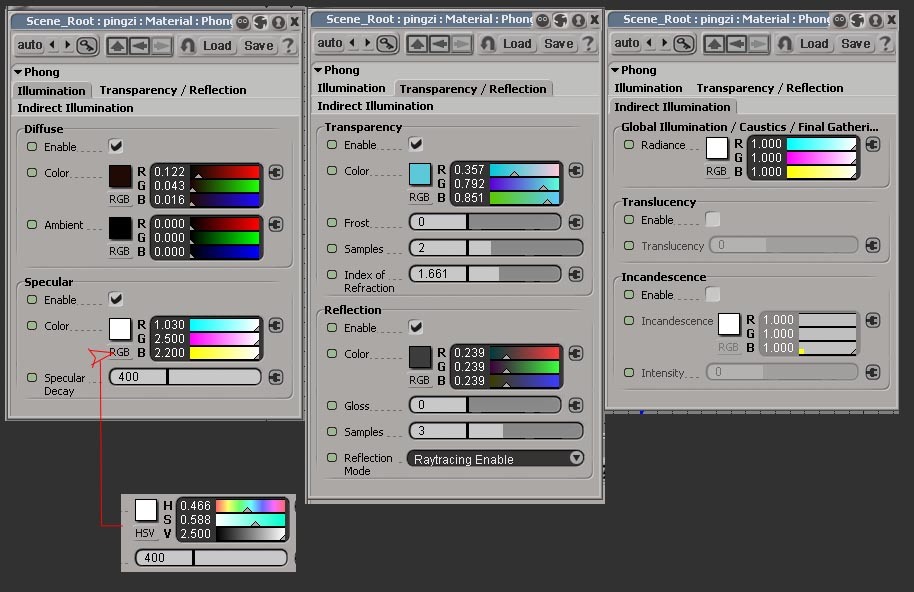Click the help question mark in right window toolbar
This screenshot has width=914, height=592.
click(885, 44)
